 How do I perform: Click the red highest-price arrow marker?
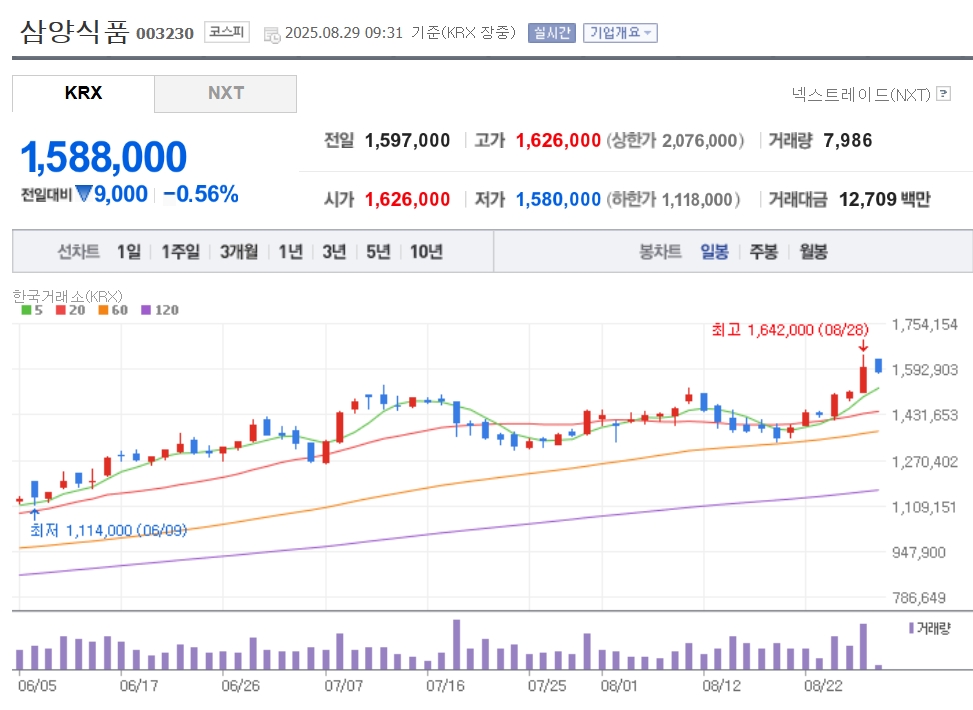(863, 346)
